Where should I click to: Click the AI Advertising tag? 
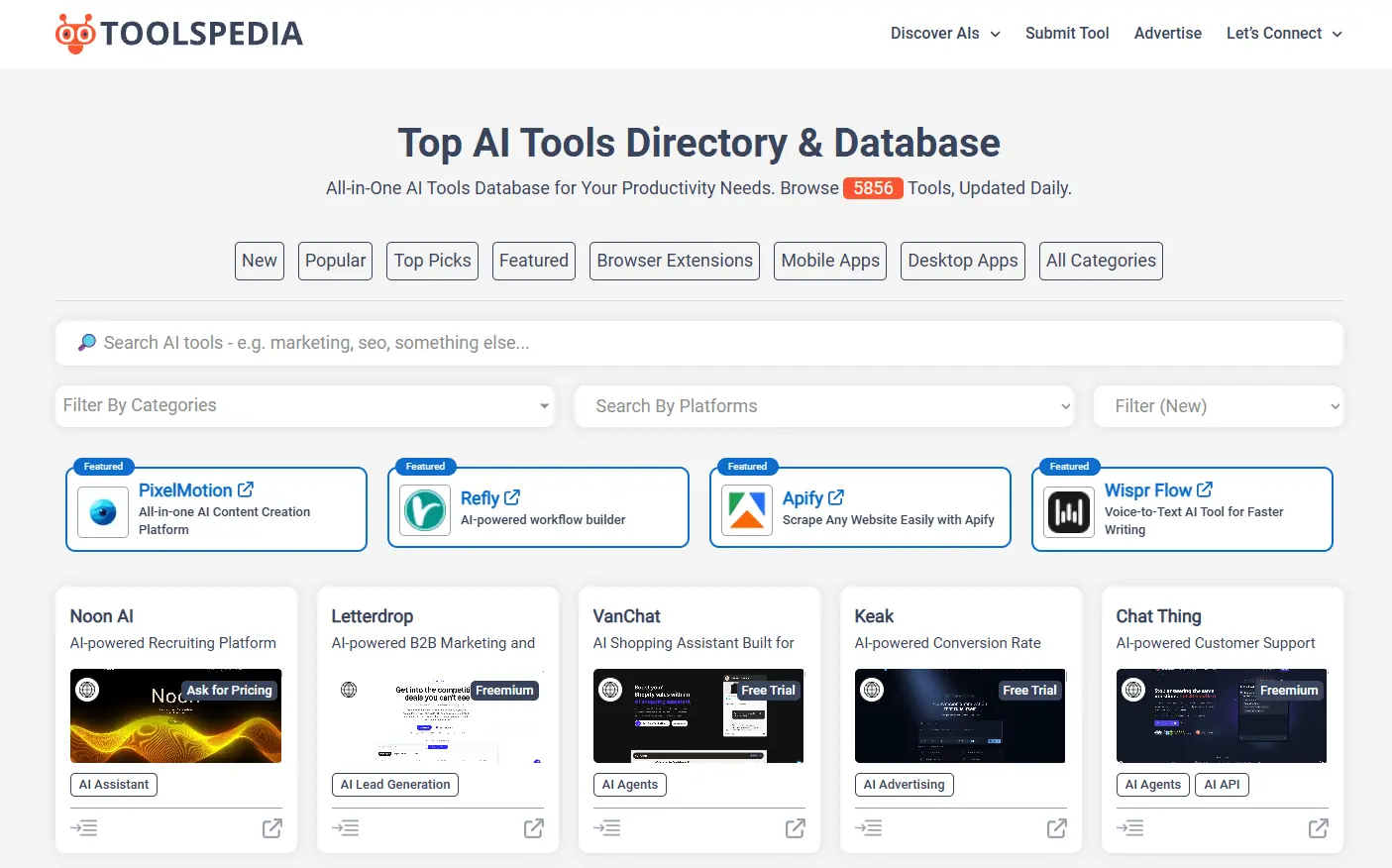[905, 785]
